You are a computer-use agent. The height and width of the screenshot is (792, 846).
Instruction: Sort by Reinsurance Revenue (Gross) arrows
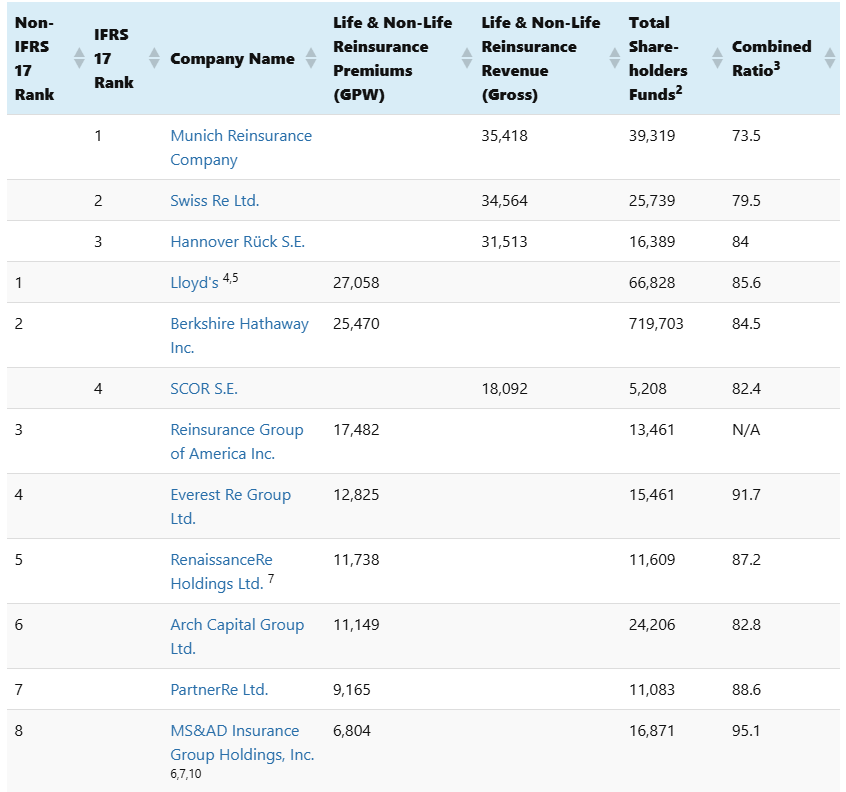[615, 58]
